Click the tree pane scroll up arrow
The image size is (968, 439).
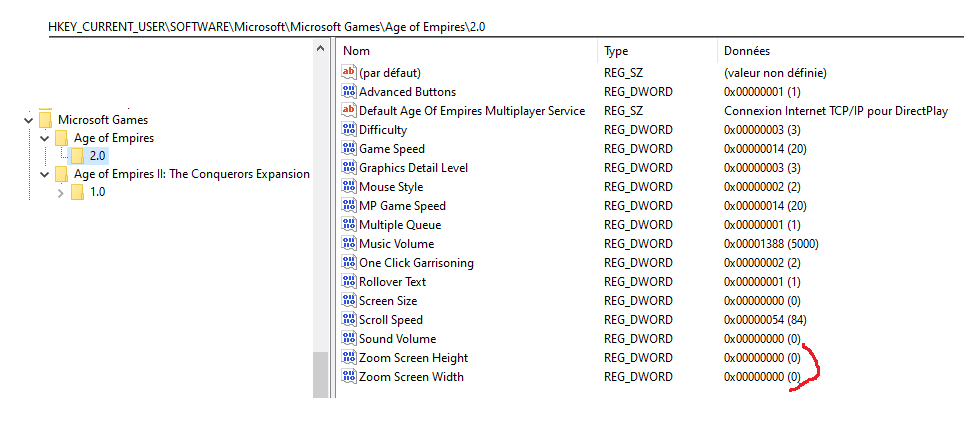click(320, 49)
